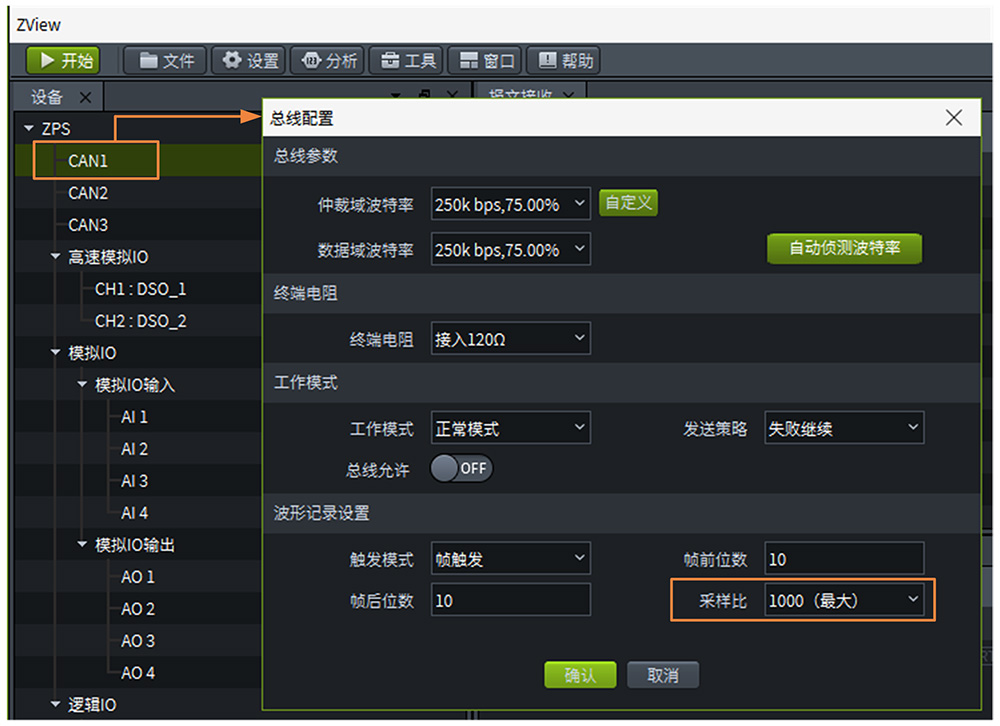The width and height of the screenshot is (1000, 726).
Task: Open the 发送策略 send strategy dropdown
Action: pyautogui.click(x=843, y=428)
